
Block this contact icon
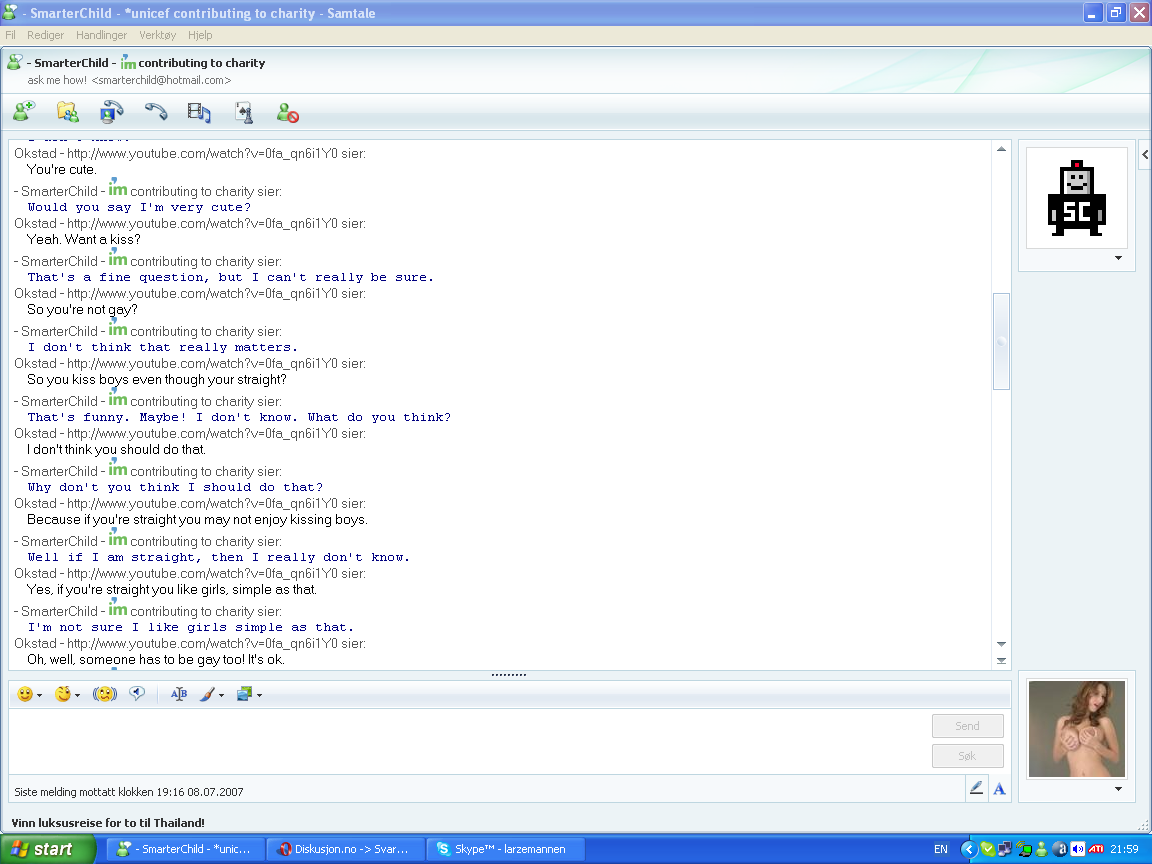pos(287,112)
